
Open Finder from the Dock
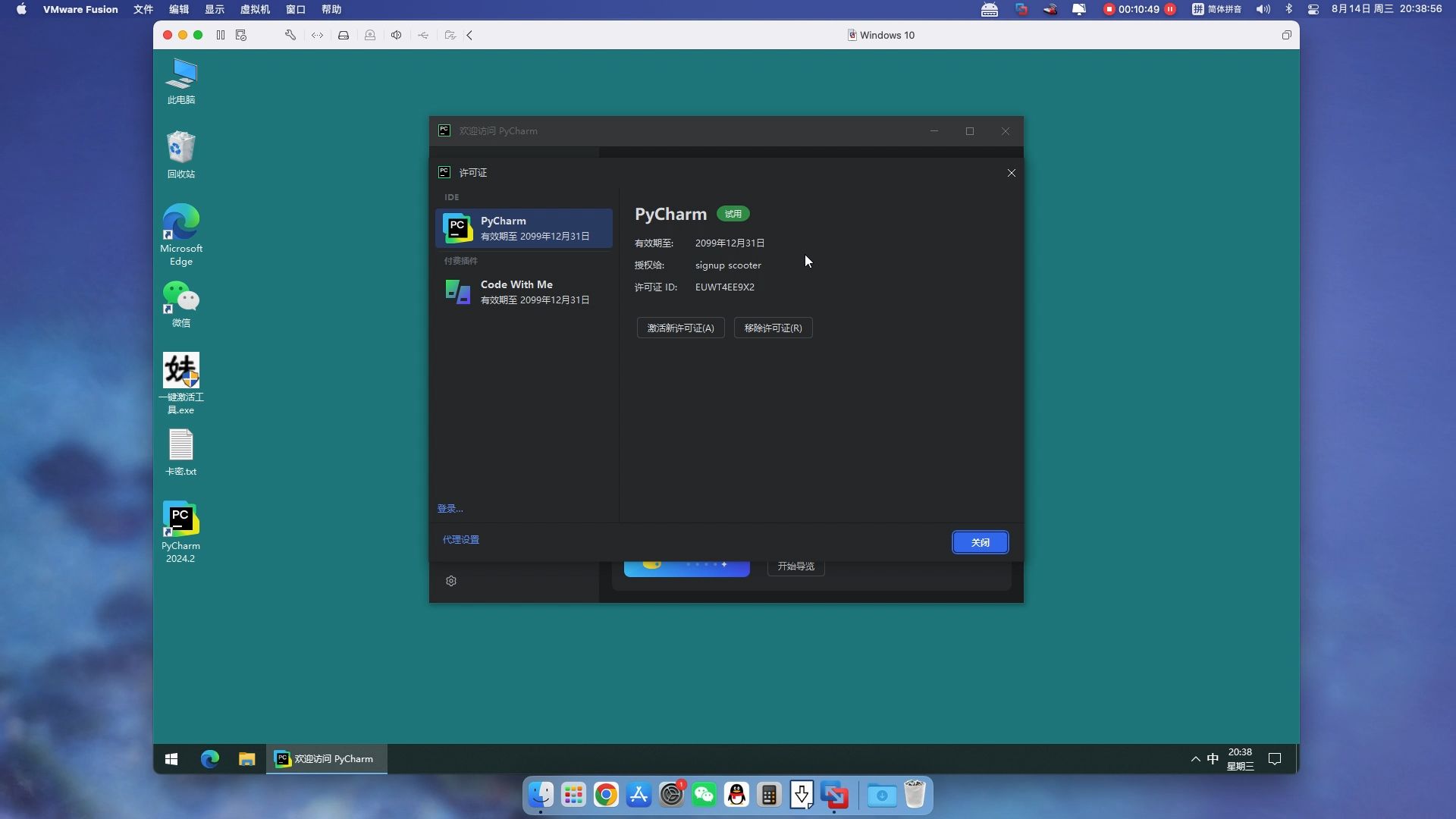click(x=541, y=795)
